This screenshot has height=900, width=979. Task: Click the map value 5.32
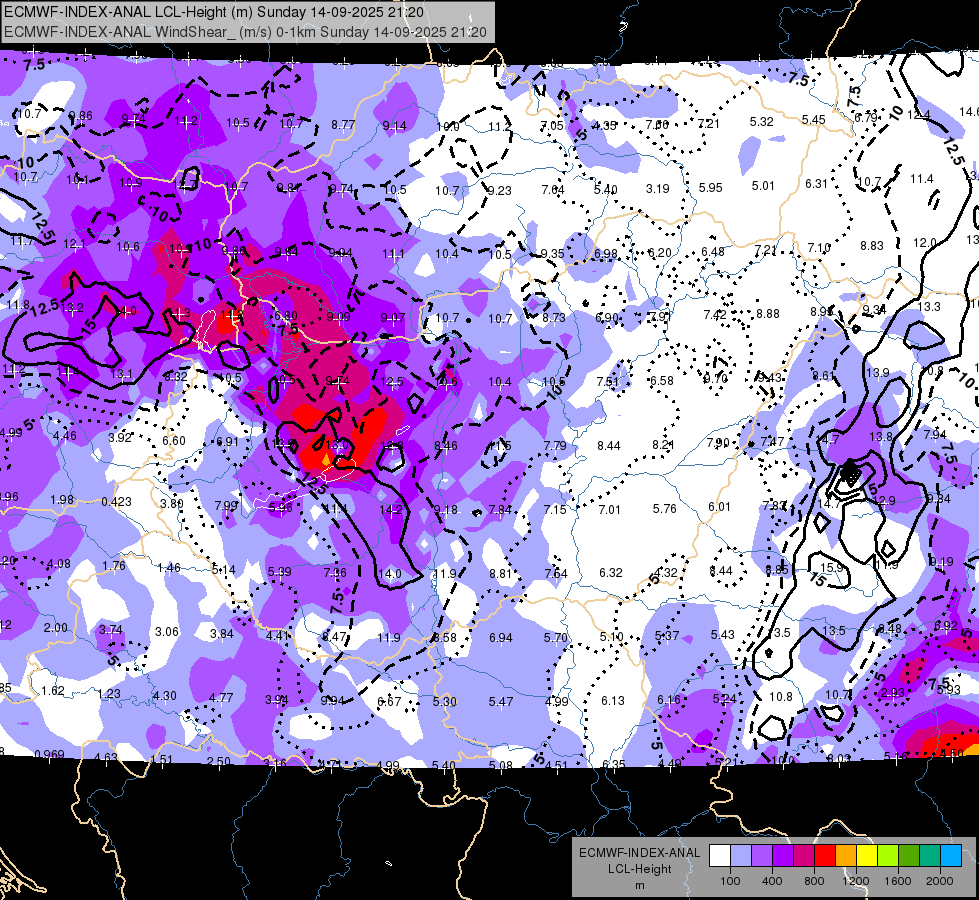coord(762,121)
